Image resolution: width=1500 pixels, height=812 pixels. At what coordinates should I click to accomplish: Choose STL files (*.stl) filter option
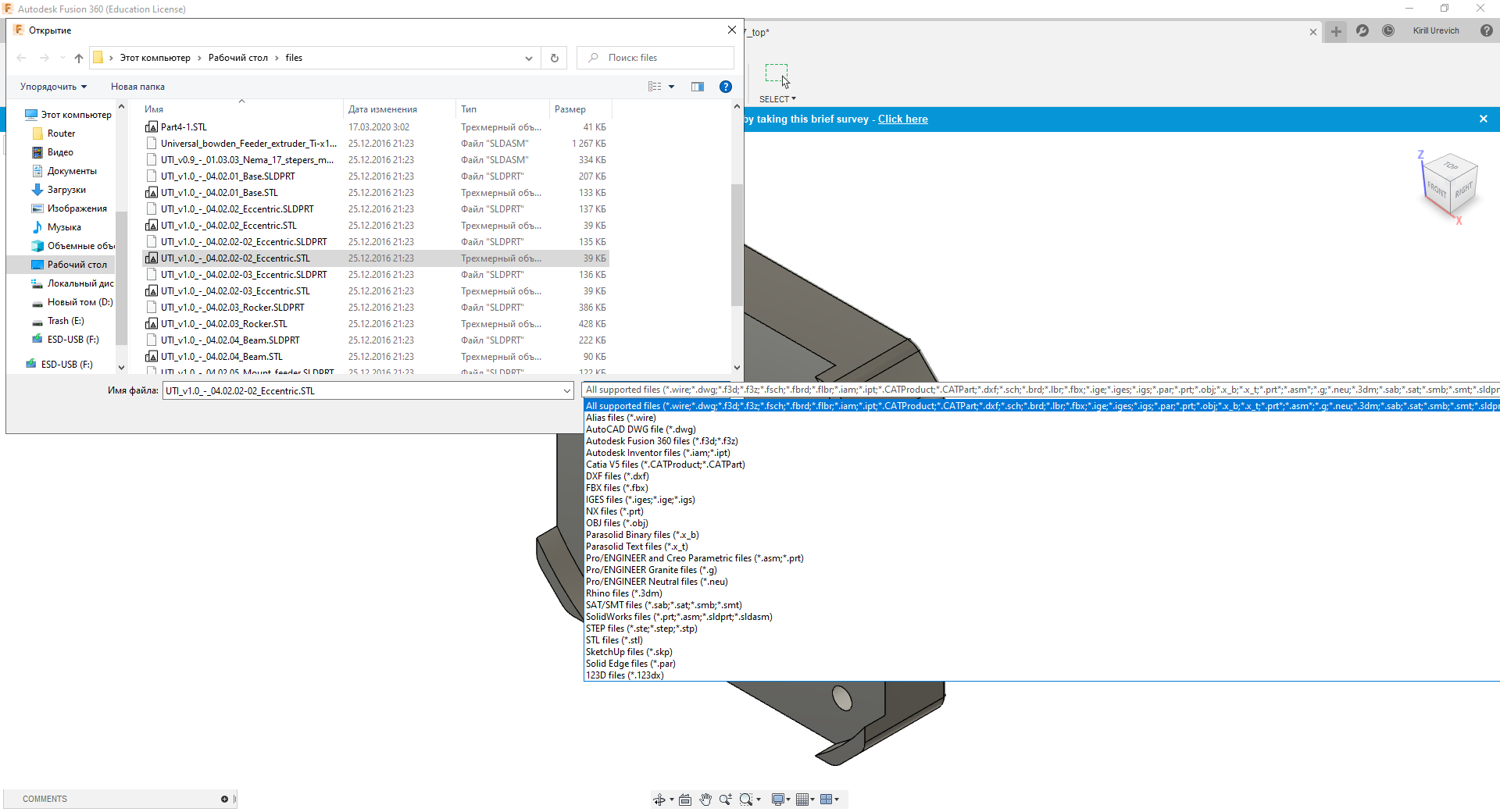(614, 640)
